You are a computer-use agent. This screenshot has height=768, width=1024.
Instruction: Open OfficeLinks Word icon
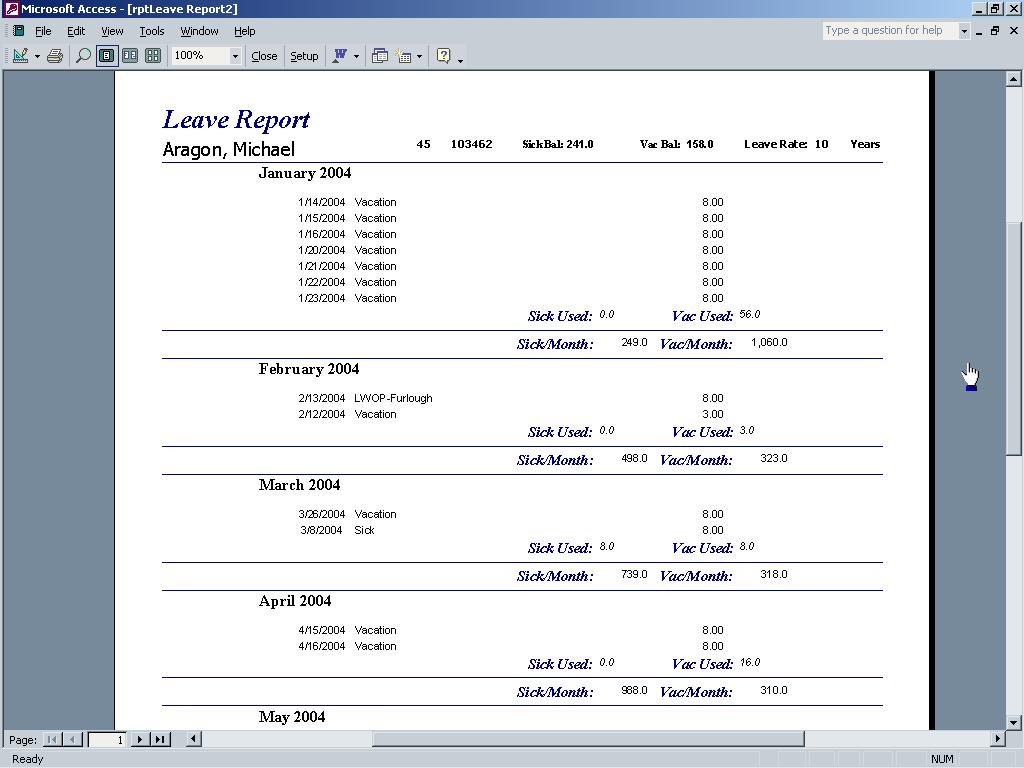coord(340,56)
